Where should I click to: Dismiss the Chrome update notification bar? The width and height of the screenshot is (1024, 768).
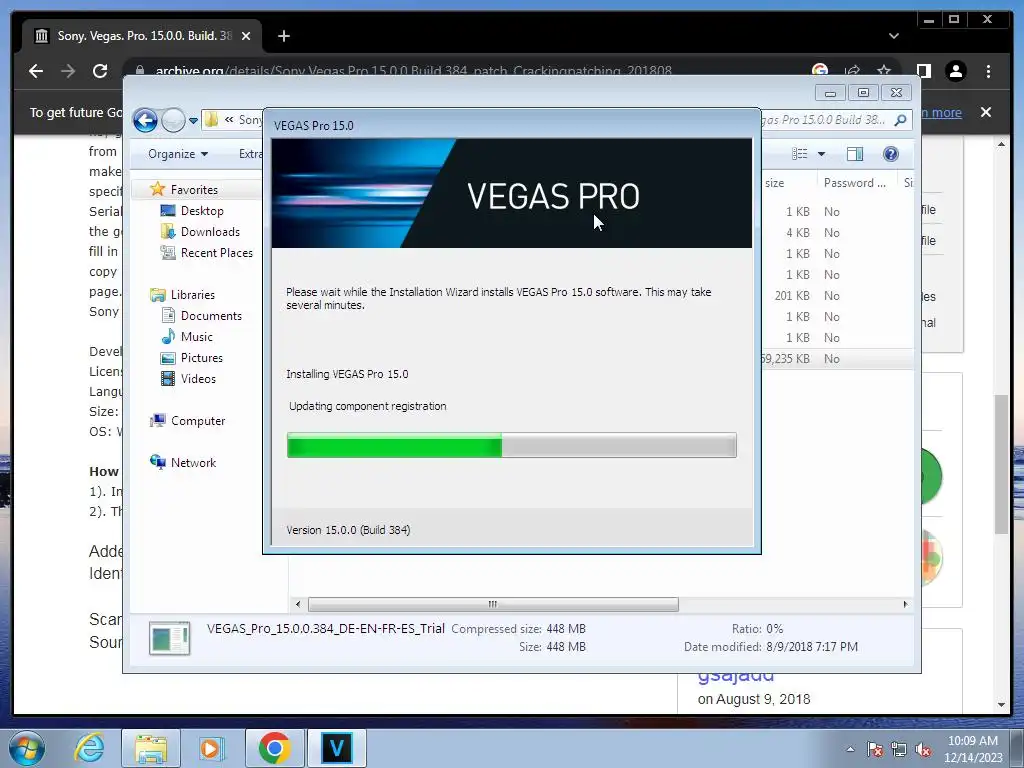point(986,112)
